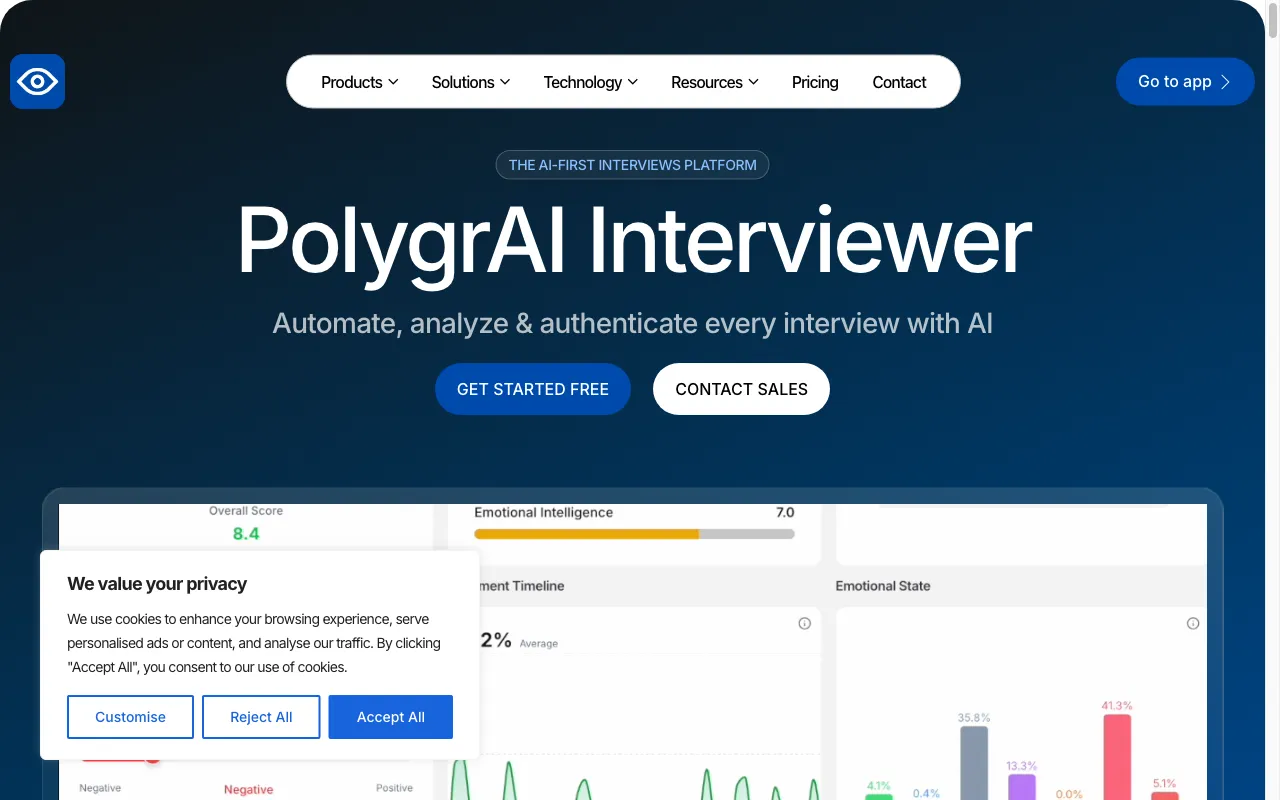The height and width of the screenshot is (800, 1280).
Task: Click the 35.8% gray bar
Action: coord(974,762)
